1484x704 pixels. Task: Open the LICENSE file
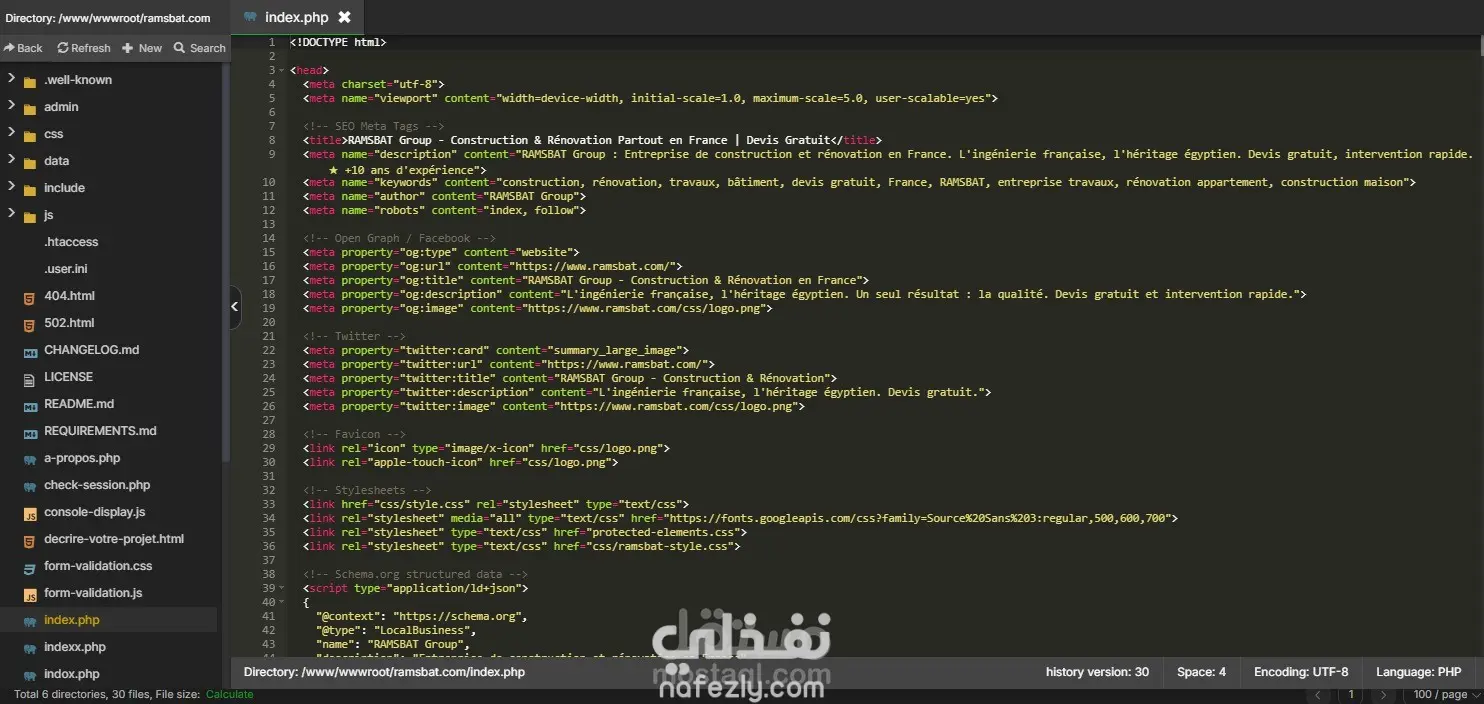pos(68,377)
